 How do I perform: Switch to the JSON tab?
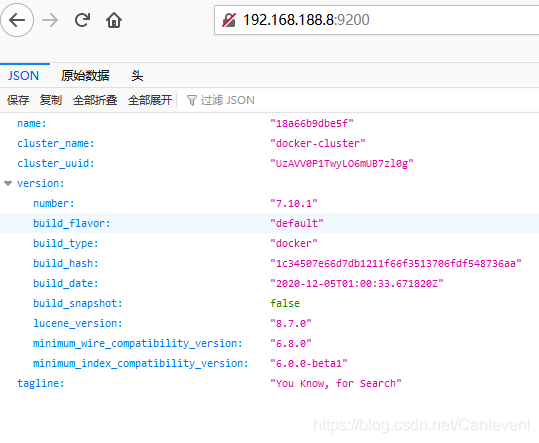pyautogui.click(x=24, y=76)
